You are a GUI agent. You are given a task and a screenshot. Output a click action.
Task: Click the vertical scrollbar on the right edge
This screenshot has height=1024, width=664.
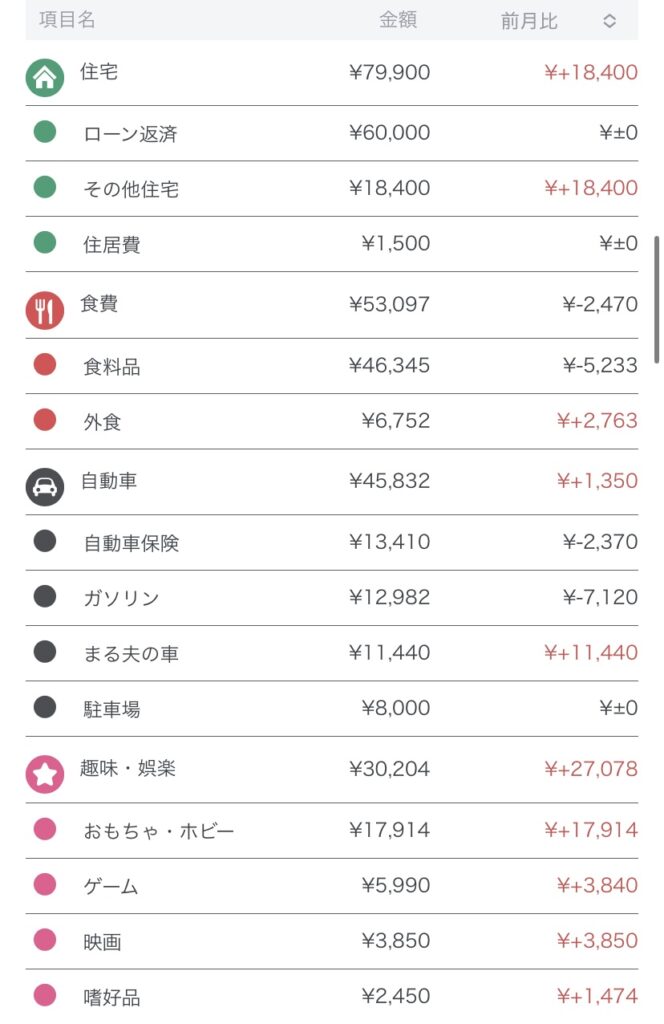[x=656, y=298]
